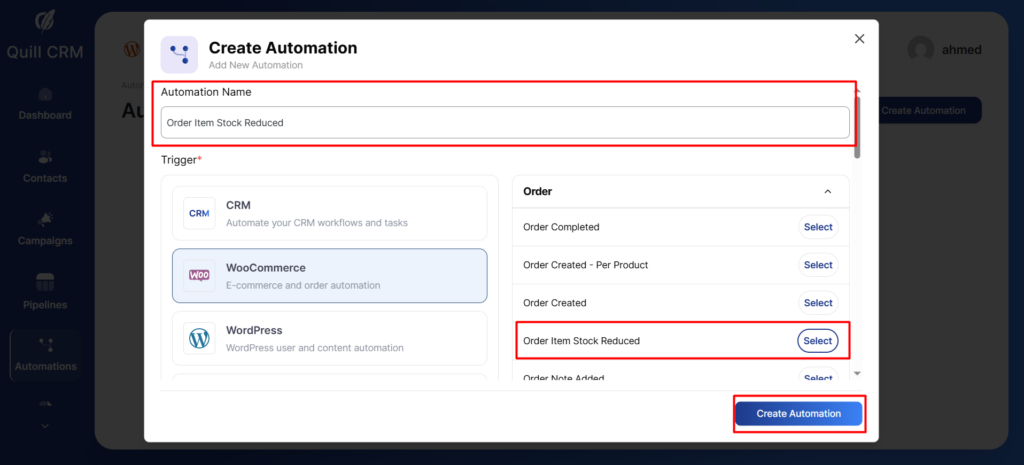
Task: Select the Order Completed trigger
Action: click(x=817, y=227)
